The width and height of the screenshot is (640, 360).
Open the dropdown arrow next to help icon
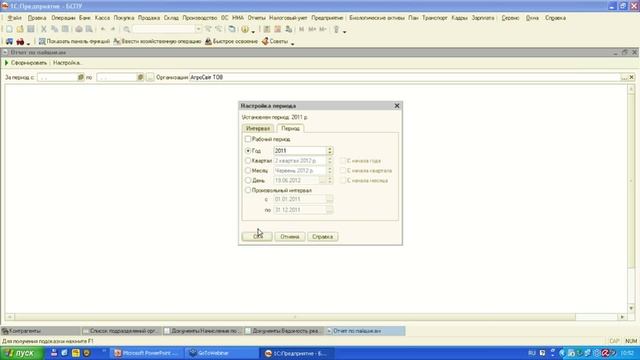(253, 31)
